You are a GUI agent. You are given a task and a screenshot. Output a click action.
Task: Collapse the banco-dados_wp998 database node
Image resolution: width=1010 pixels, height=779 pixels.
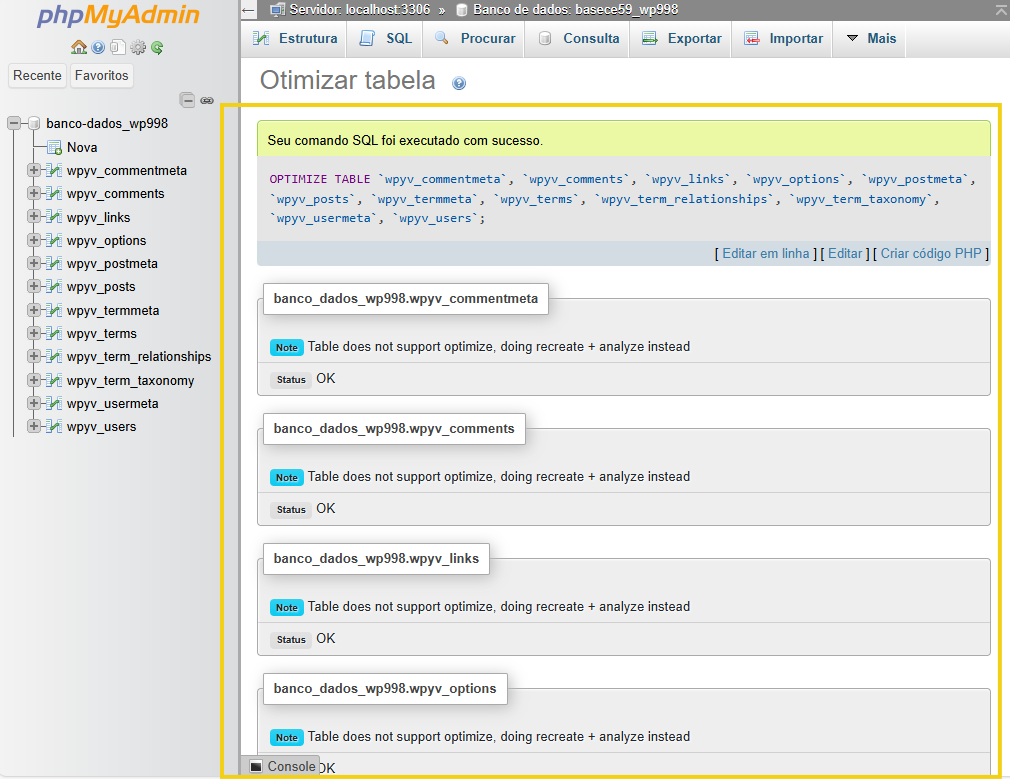pyautogui.click(x=13, y=123)
